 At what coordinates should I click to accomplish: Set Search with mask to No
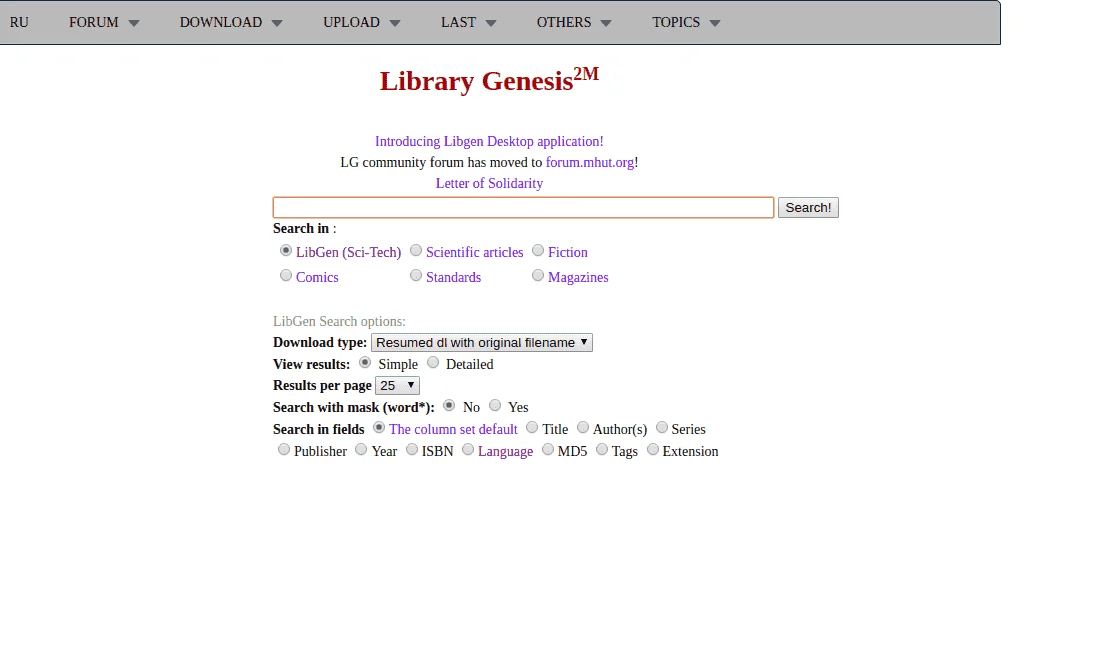tap(449, 405)
